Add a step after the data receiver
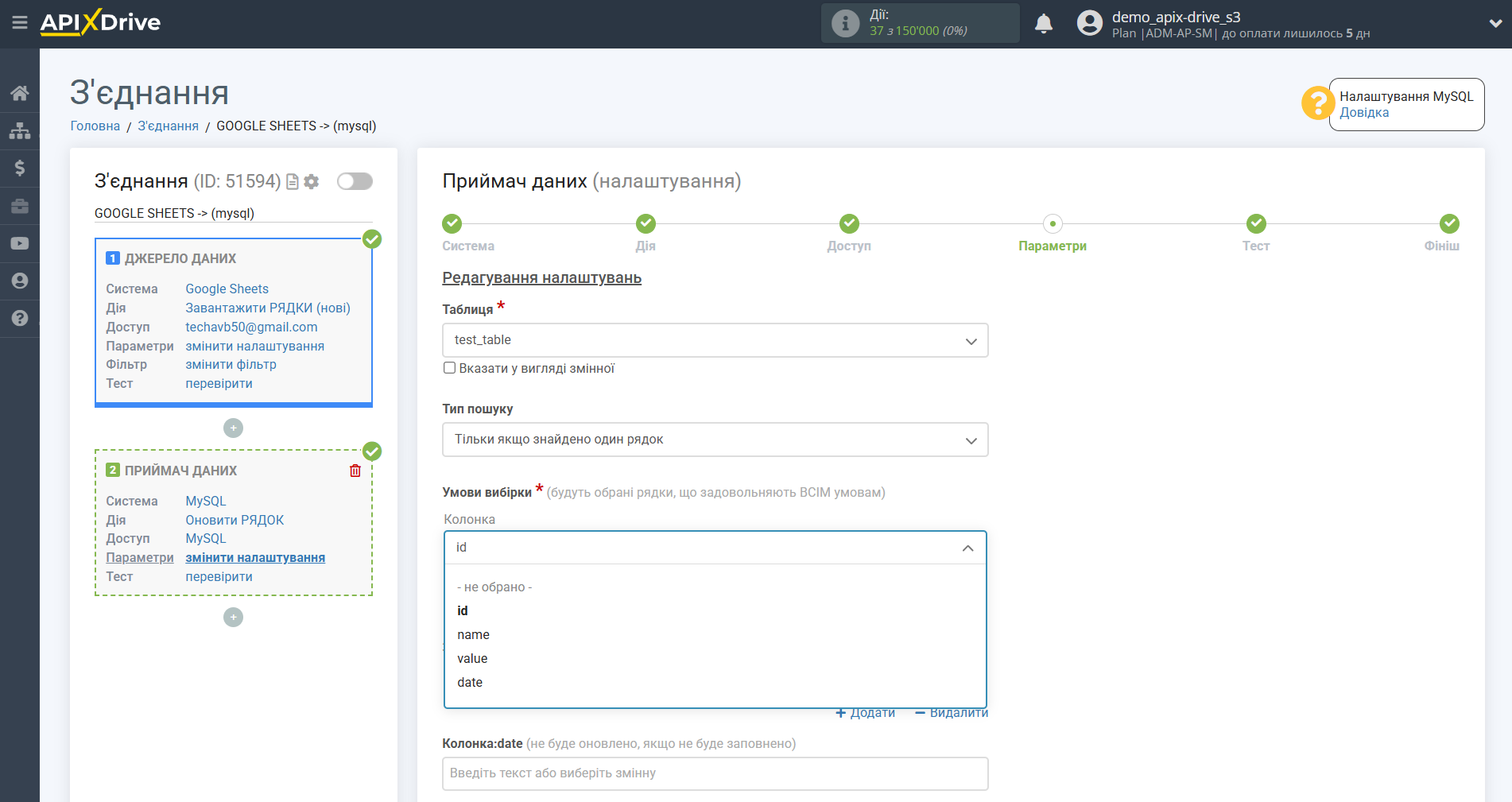 pyautogui.click(x=233, y=618)
